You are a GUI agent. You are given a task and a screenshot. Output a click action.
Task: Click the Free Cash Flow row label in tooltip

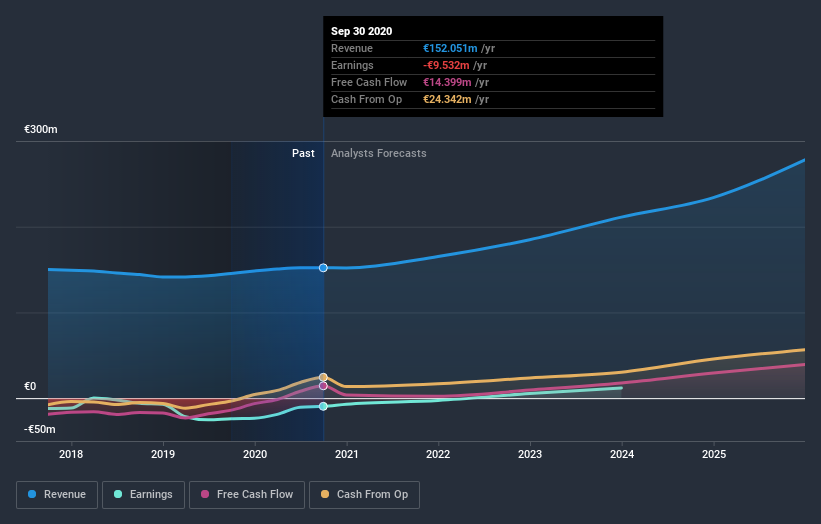(x=369, y=82)
